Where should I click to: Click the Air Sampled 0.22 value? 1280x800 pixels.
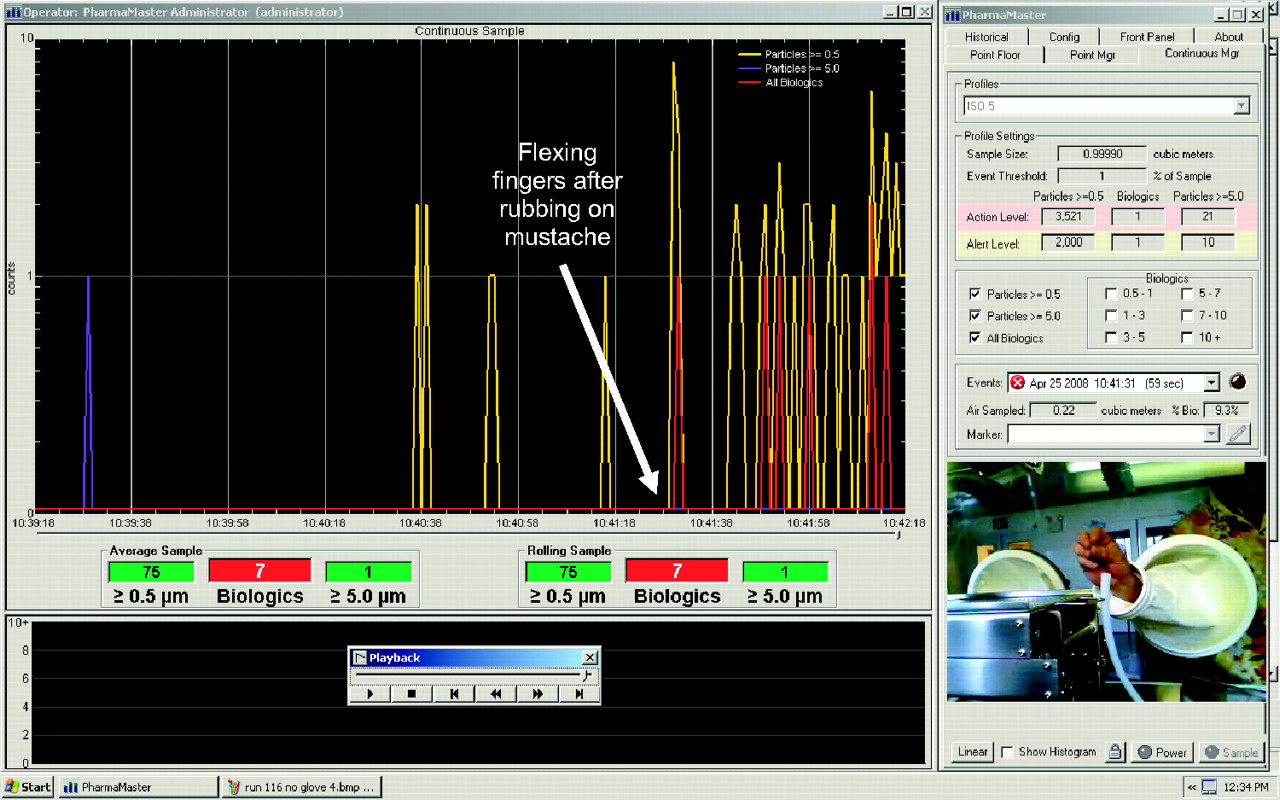coord(1061,410)
